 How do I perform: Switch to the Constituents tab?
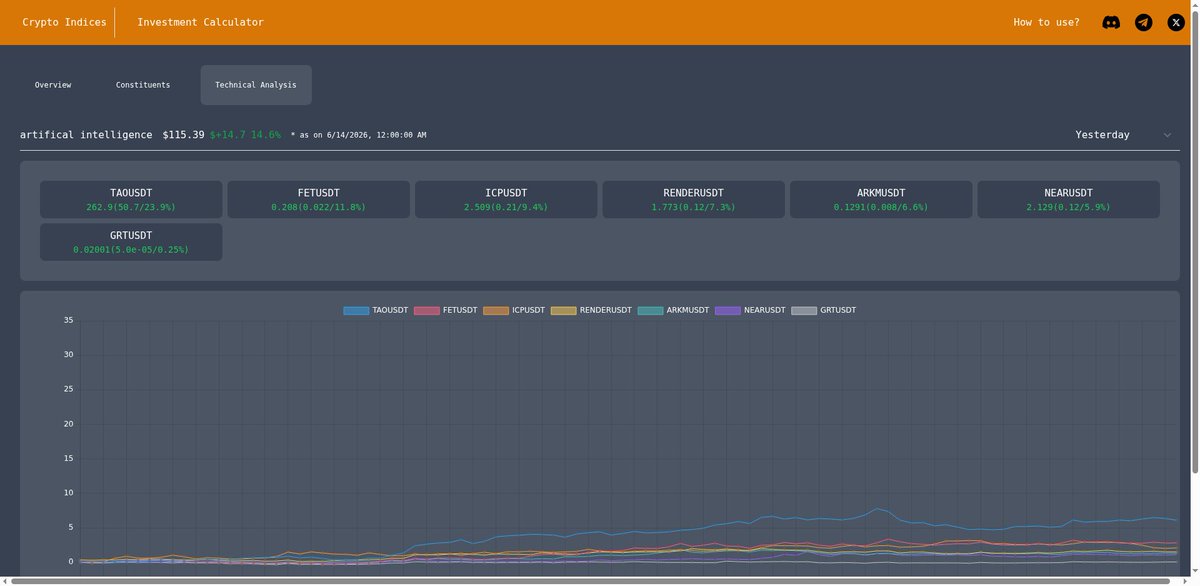click(x=143, y=85)
